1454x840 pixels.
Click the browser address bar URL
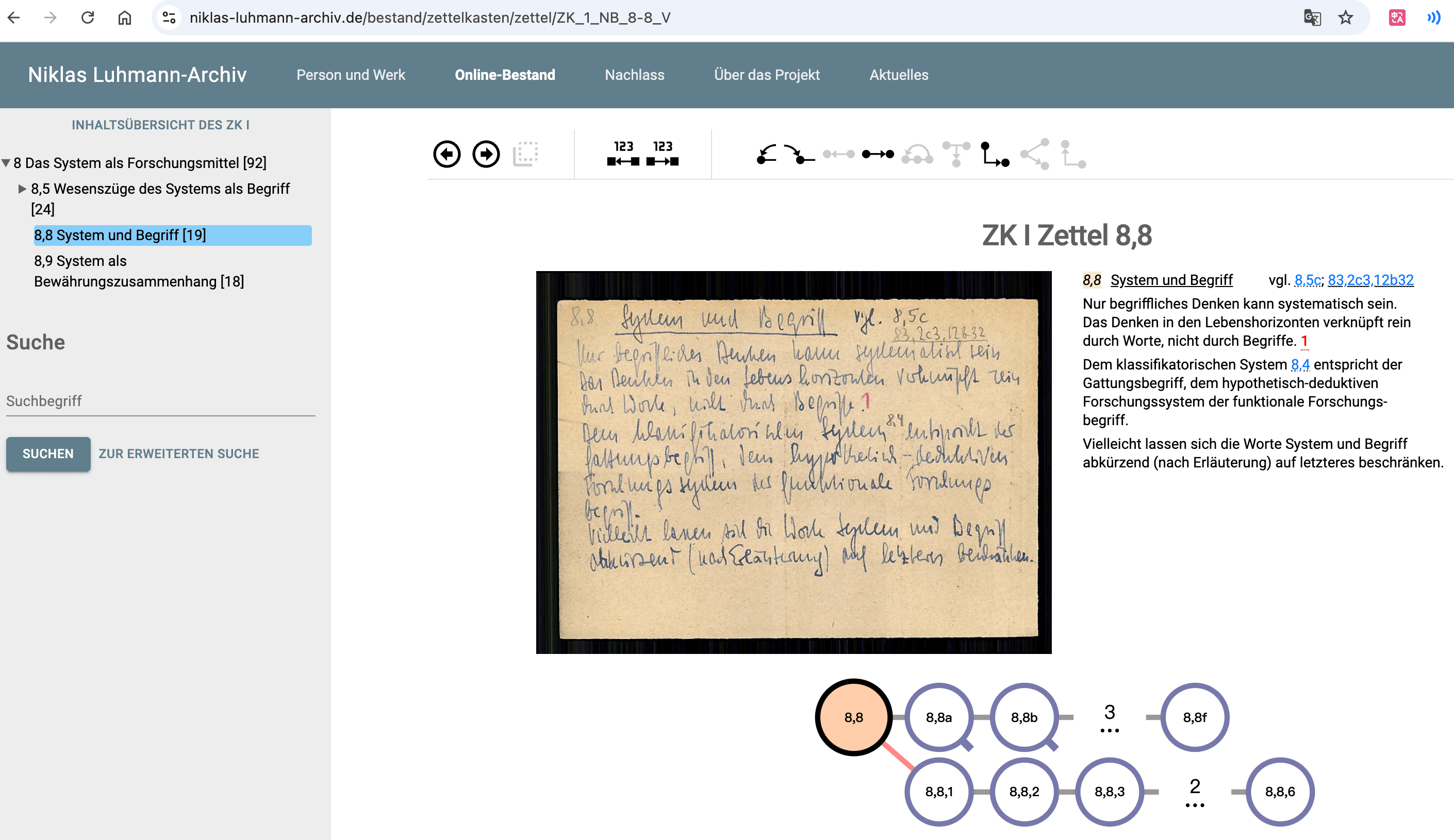tap(430, 18)
